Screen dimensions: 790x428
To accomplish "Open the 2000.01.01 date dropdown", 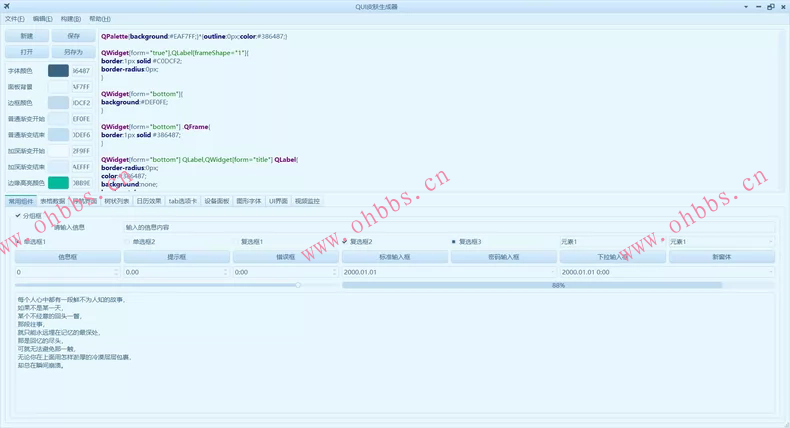I will click(552, 272).
